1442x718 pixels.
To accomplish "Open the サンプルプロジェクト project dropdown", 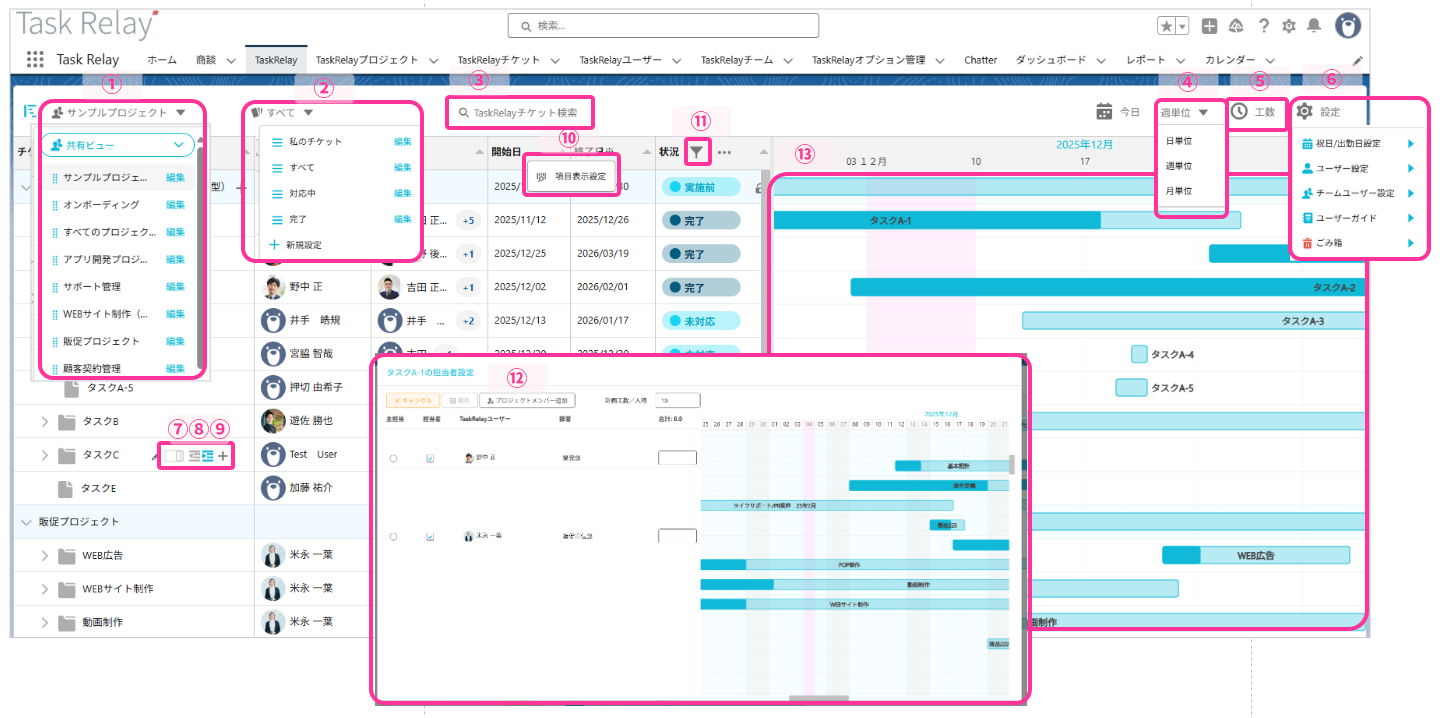I will tap(119, 113).
